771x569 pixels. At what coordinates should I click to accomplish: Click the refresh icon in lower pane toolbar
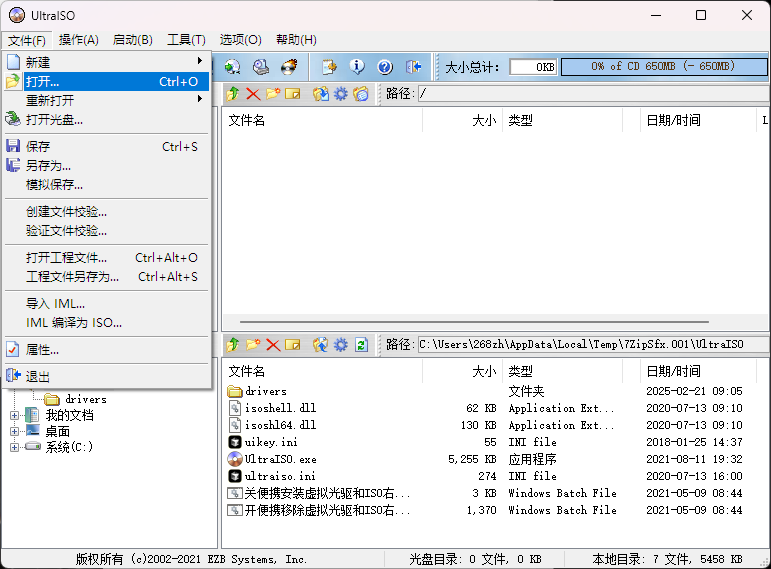point(361,345)
